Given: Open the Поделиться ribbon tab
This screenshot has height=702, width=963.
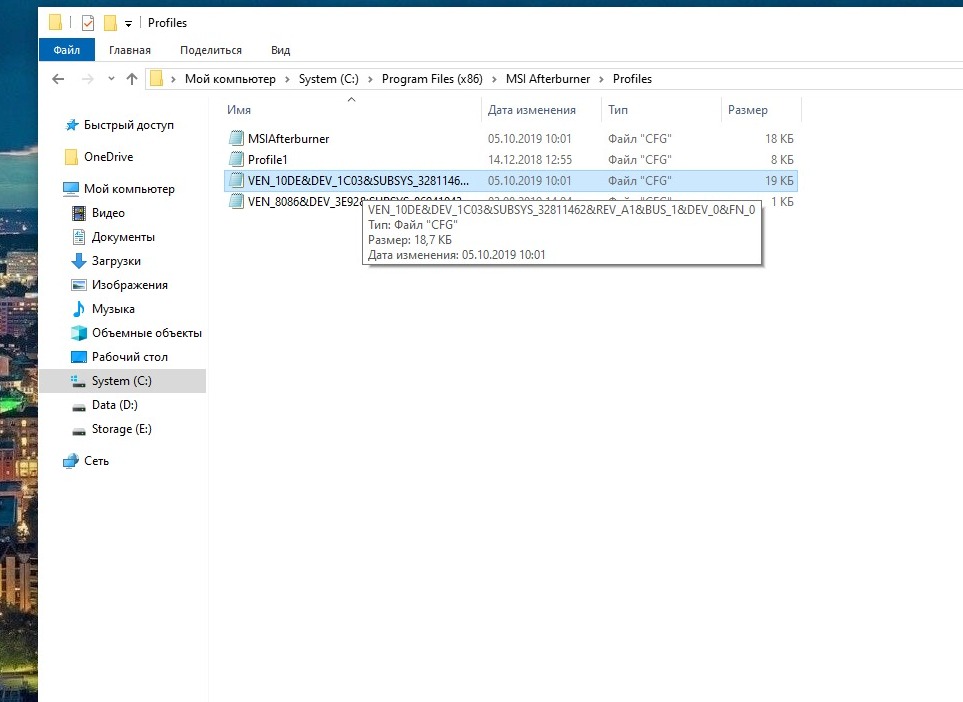Looking at the screenshot, I should (x=211, y=50).
